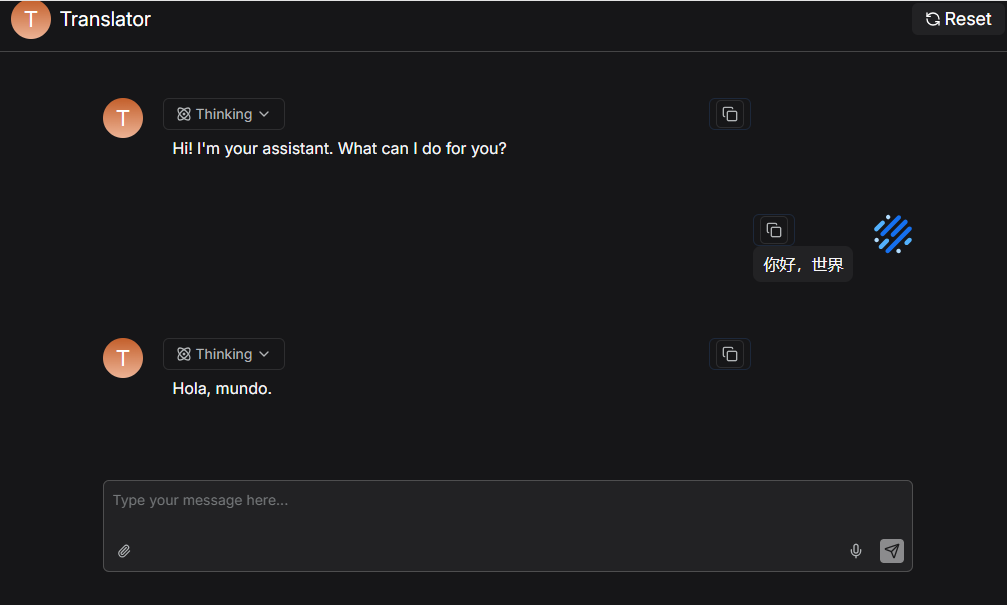Expand the Thinking dropdown above "Hola, mundo."
The height and width of the screenshot is (605, 1007).
click(x=224, y=354)
